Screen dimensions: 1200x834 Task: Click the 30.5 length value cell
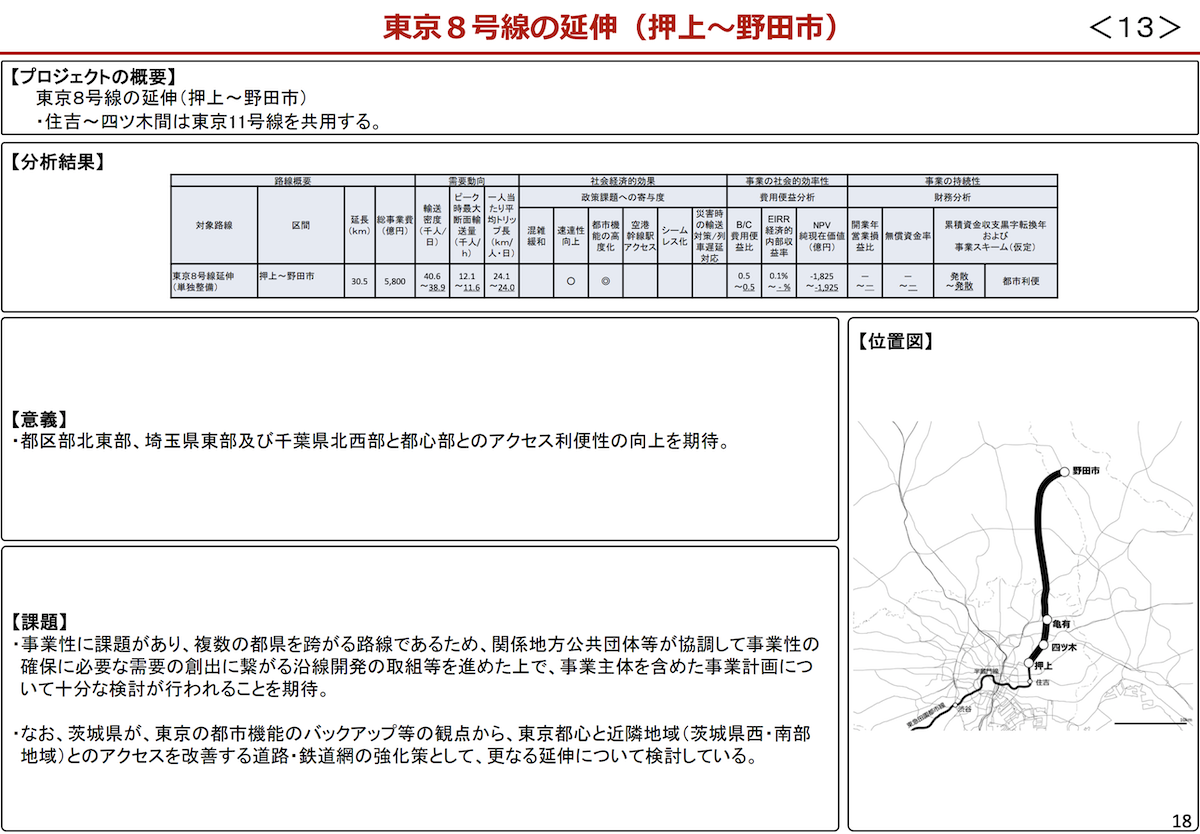[x=360, y=281]
